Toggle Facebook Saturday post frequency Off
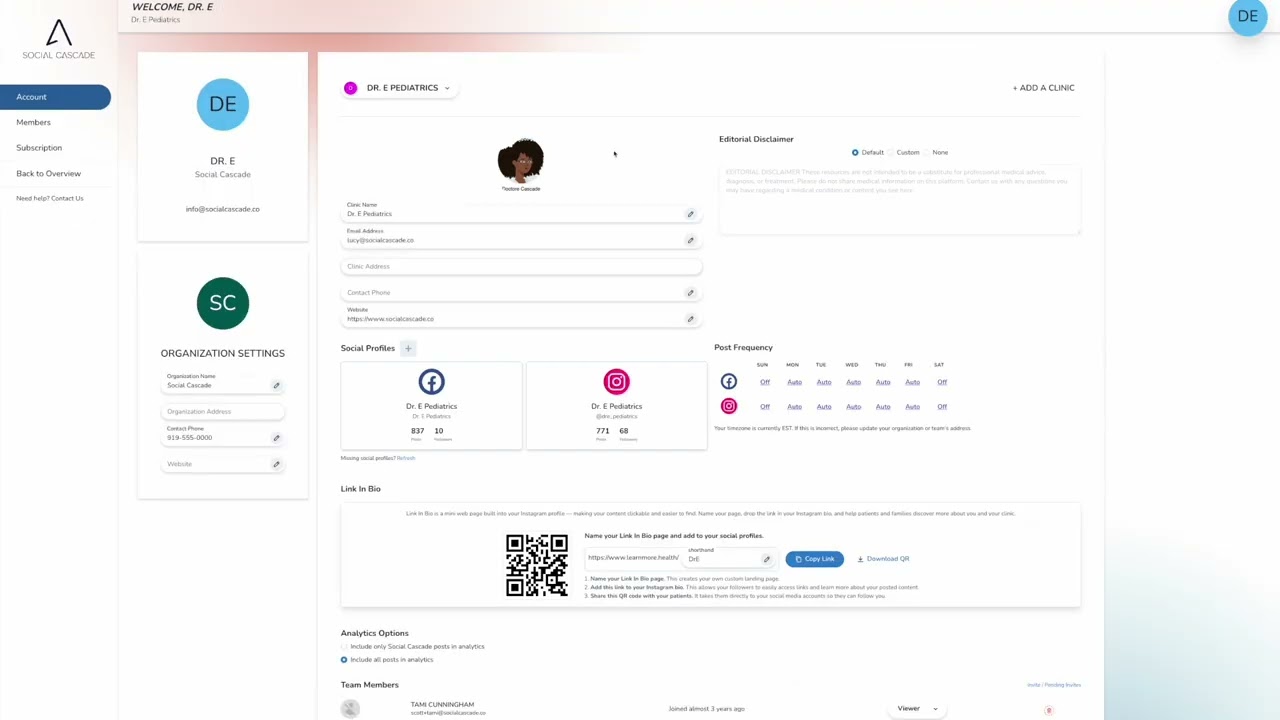 tap(942, 382)
